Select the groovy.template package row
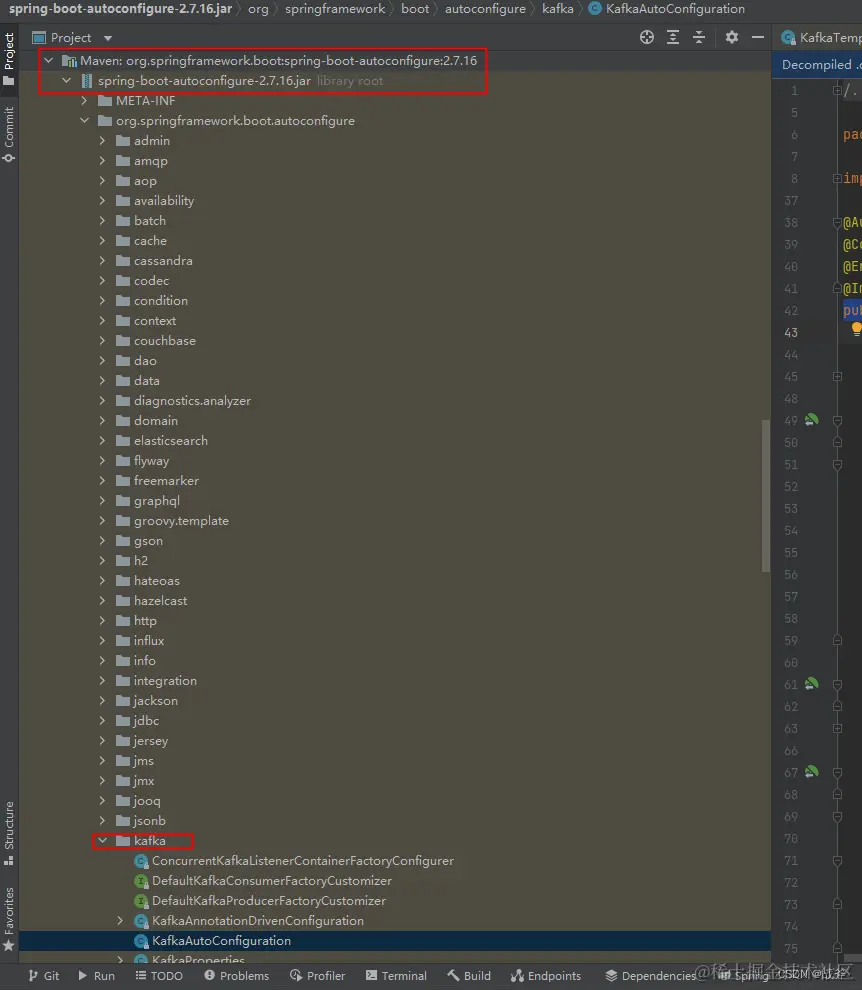The height and width of the screenshot is (990, 862). [395, 521]
